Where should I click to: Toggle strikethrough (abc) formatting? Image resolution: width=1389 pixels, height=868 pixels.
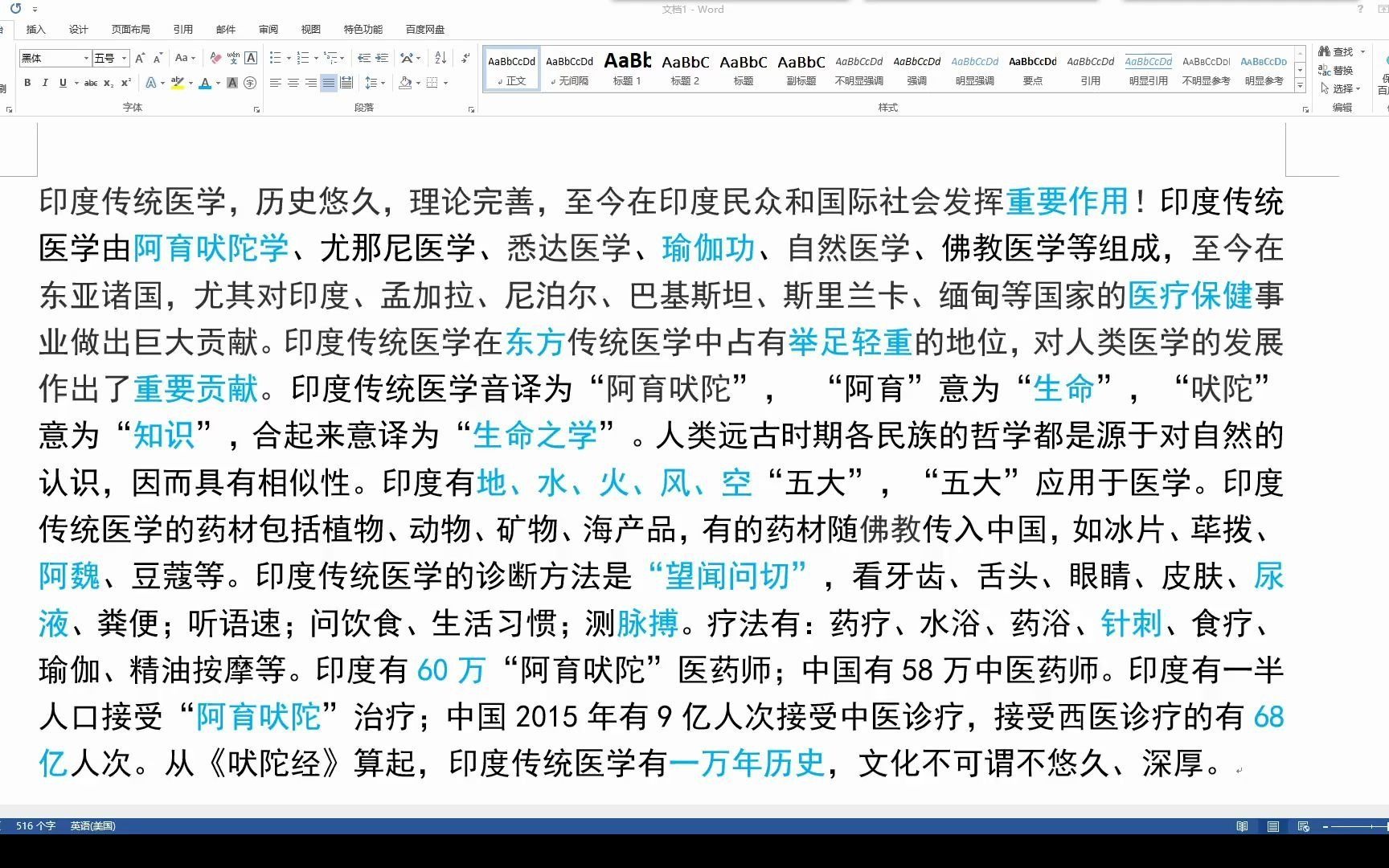91,83
